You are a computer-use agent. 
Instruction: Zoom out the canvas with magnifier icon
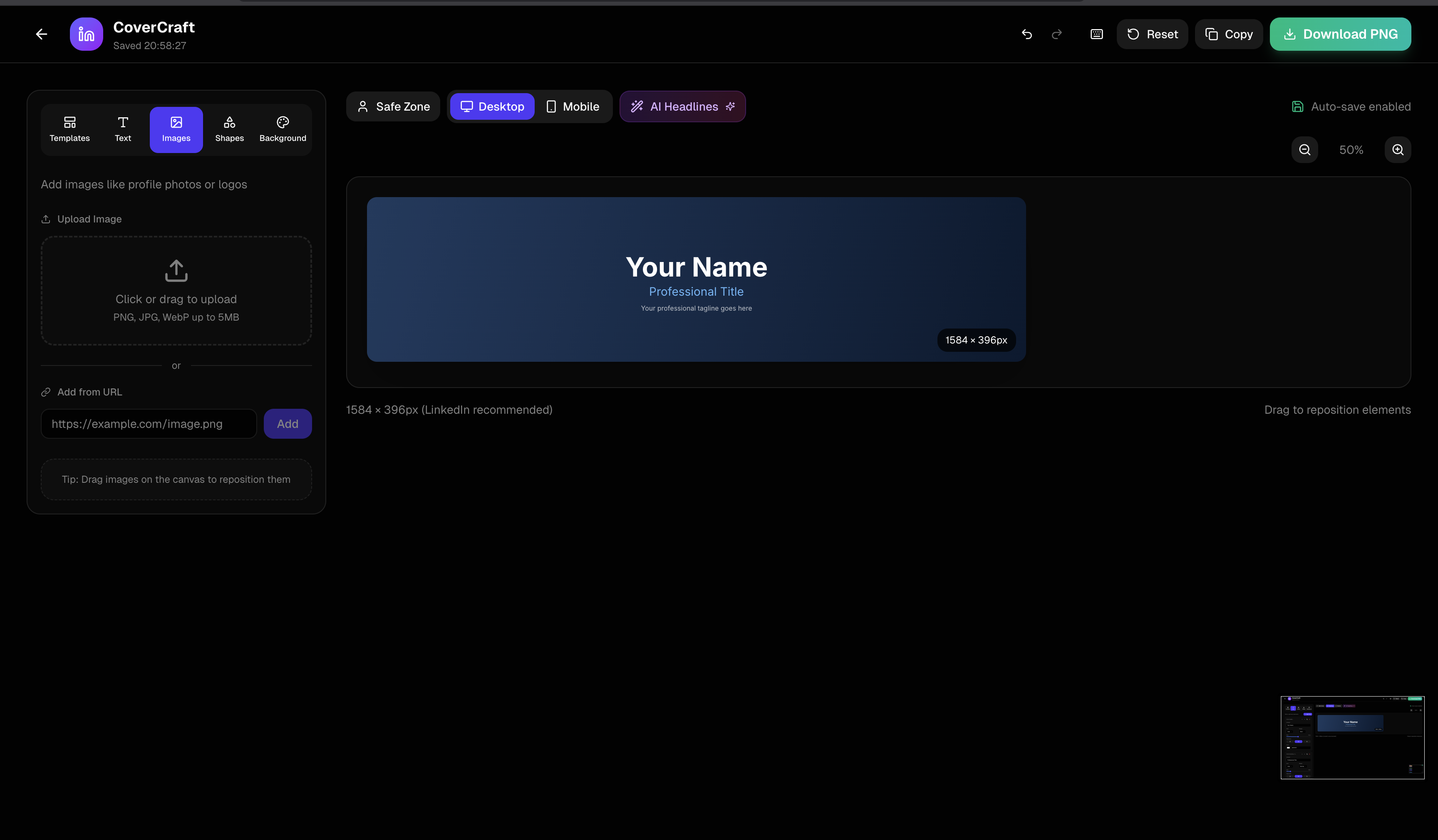point(1304,149)
